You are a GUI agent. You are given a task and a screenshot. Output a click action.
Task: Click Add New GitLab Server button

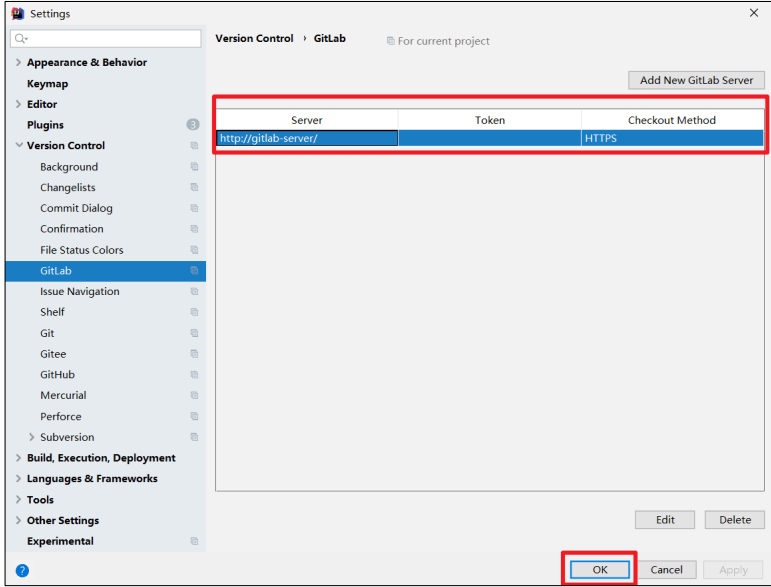(696, 80)
